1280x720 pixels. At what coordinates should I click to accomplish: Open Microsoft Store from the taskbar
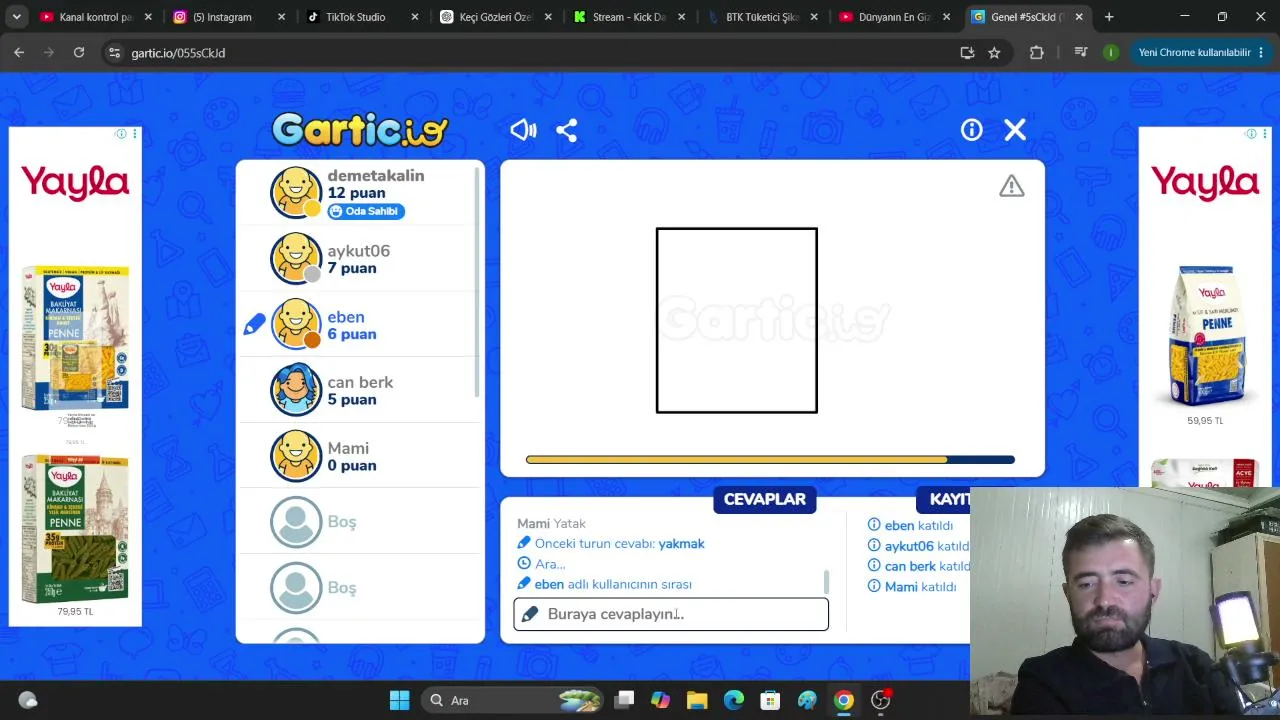point(770,700)
